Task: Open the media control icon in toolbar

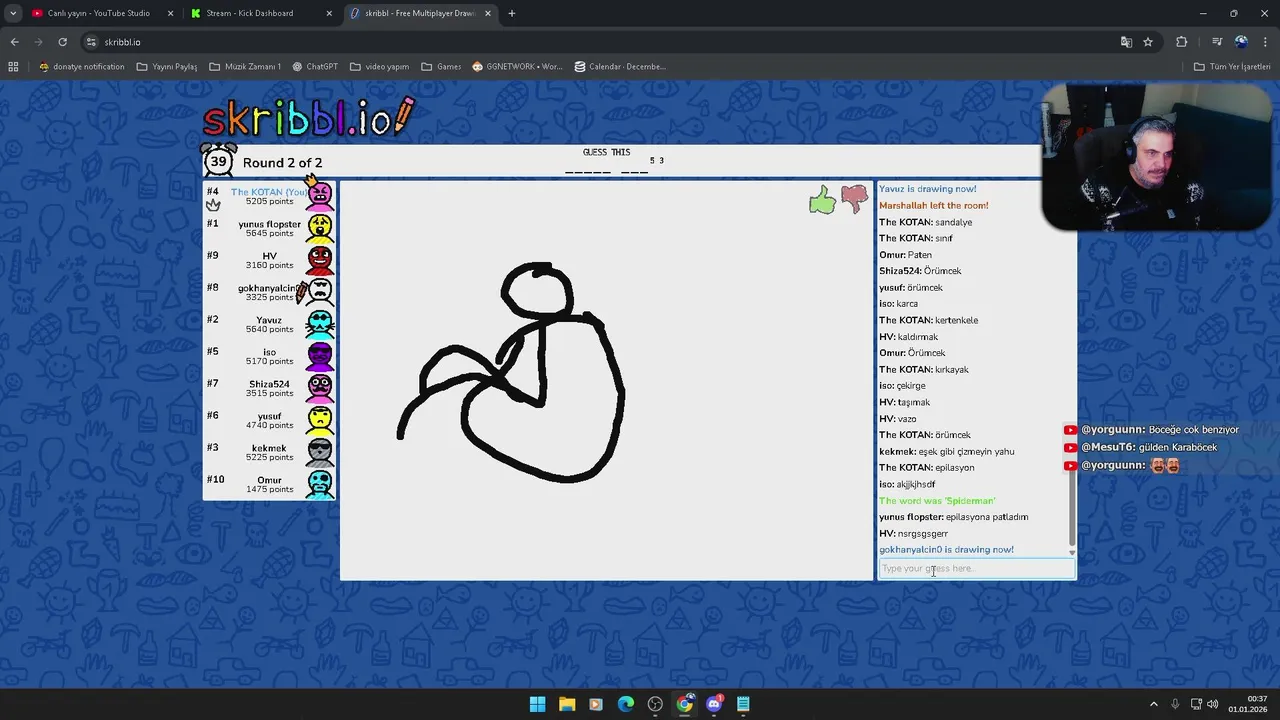Action: [x=1217, y=42]
